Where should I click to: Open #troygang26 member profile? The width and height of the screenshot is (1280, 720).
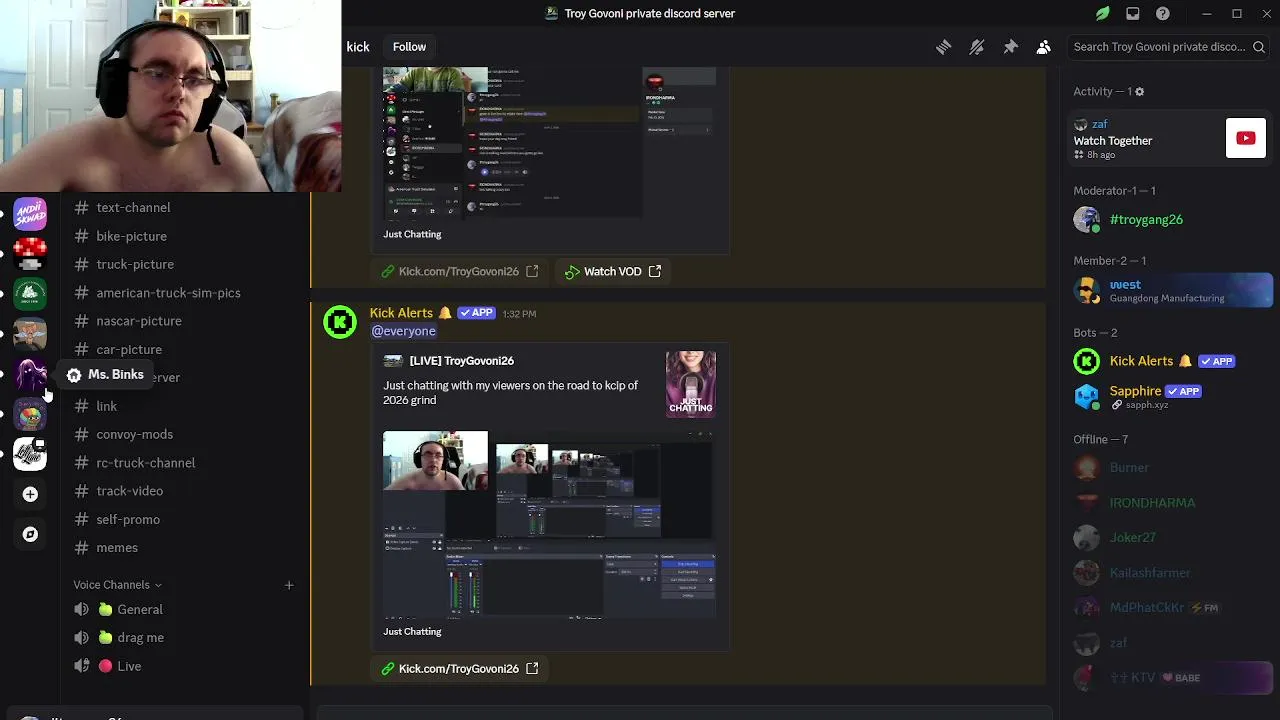pos(1169,220)
